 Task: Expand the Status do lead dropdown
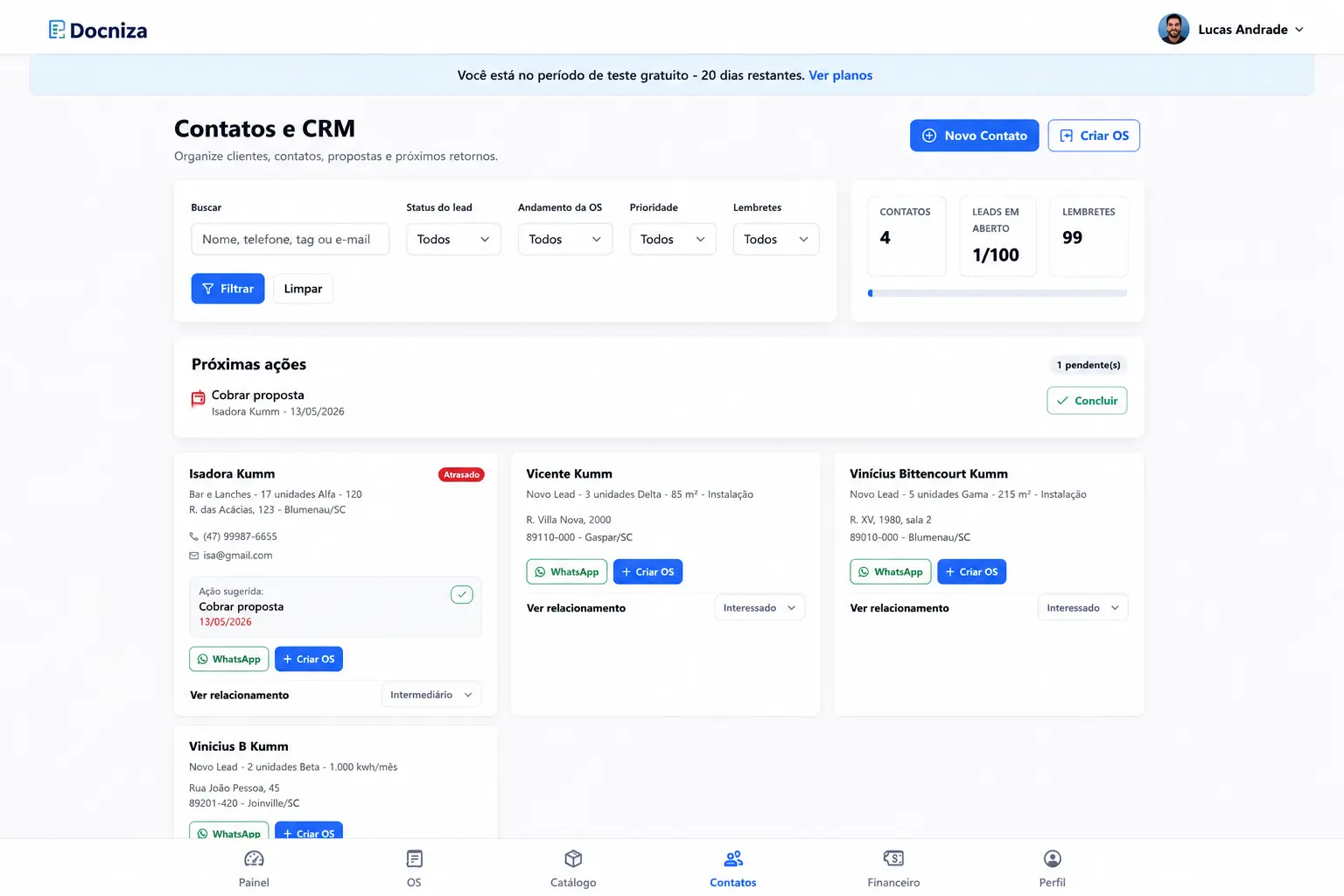tap(453, 240)
